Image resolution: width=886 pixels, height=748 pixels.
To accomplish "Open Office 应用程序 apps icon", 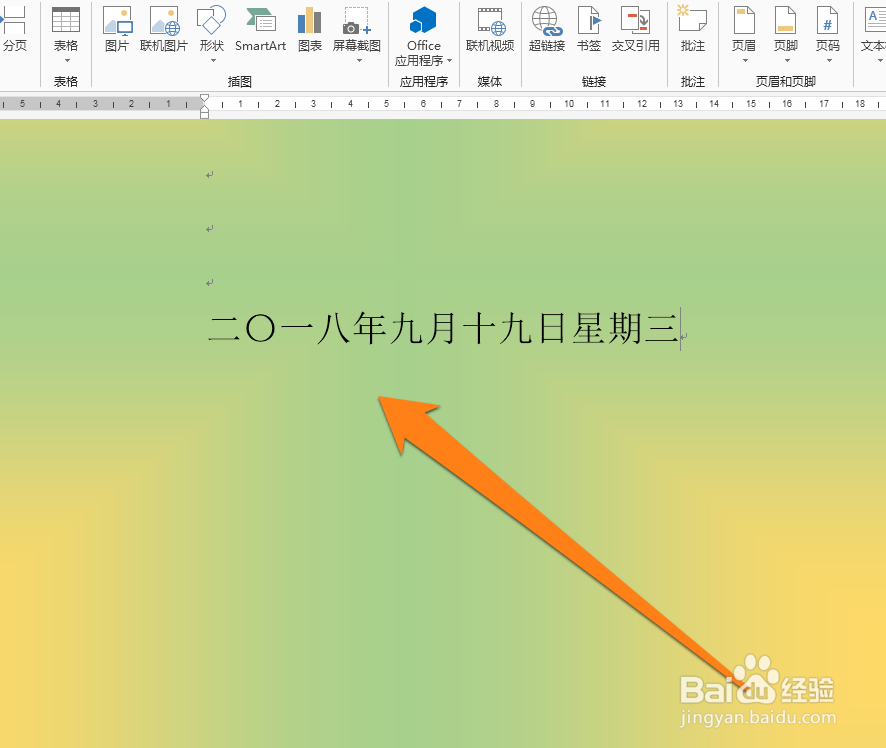I will pyautogui.click(x=423, y=20).
